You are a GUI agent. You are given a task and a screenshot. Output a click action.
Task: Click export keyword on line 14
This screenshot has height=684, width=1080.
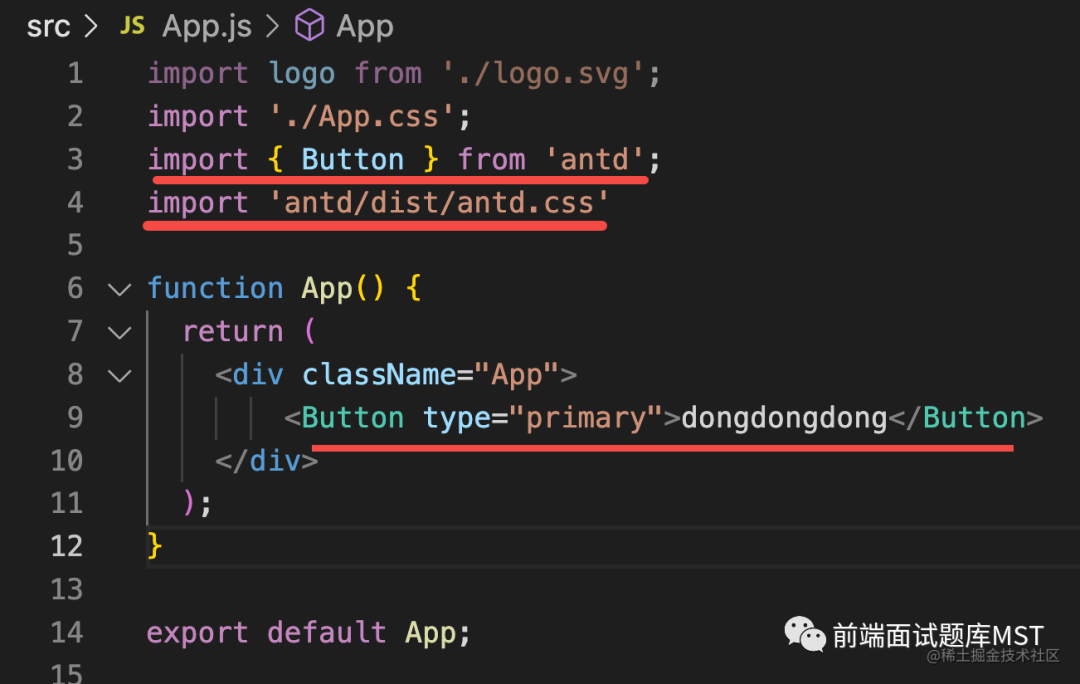tap(198, 633)
